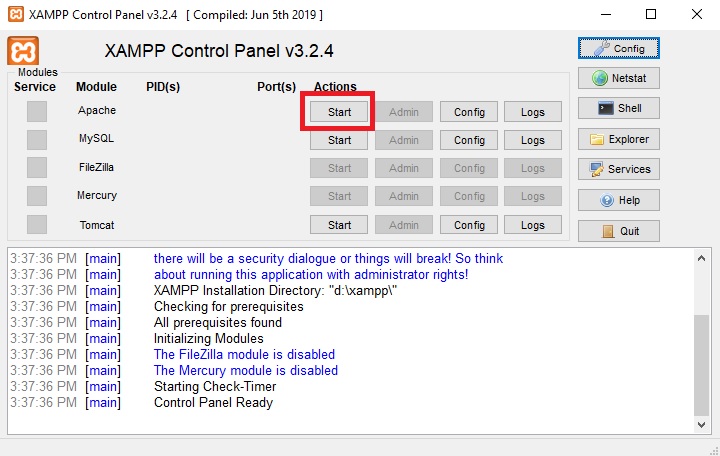720x456 pixels.
Task: Start the Apache module
Action: pyautogui.click(x=339, y=112)
